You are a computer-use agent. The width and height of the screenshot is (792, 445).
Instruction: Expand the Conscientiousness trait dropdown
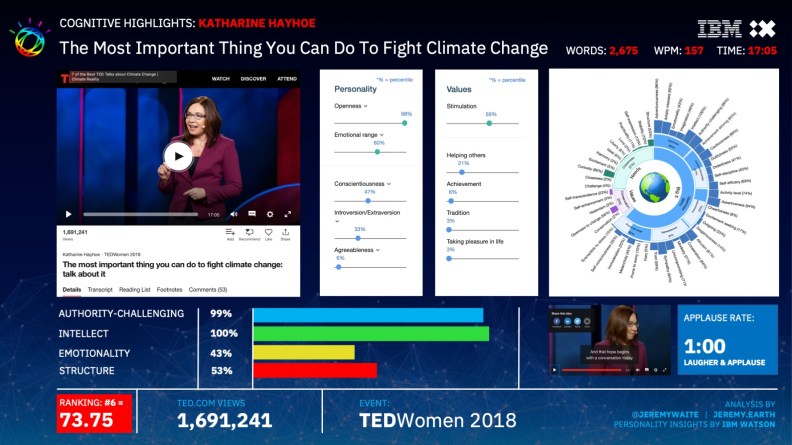[389, 183]
